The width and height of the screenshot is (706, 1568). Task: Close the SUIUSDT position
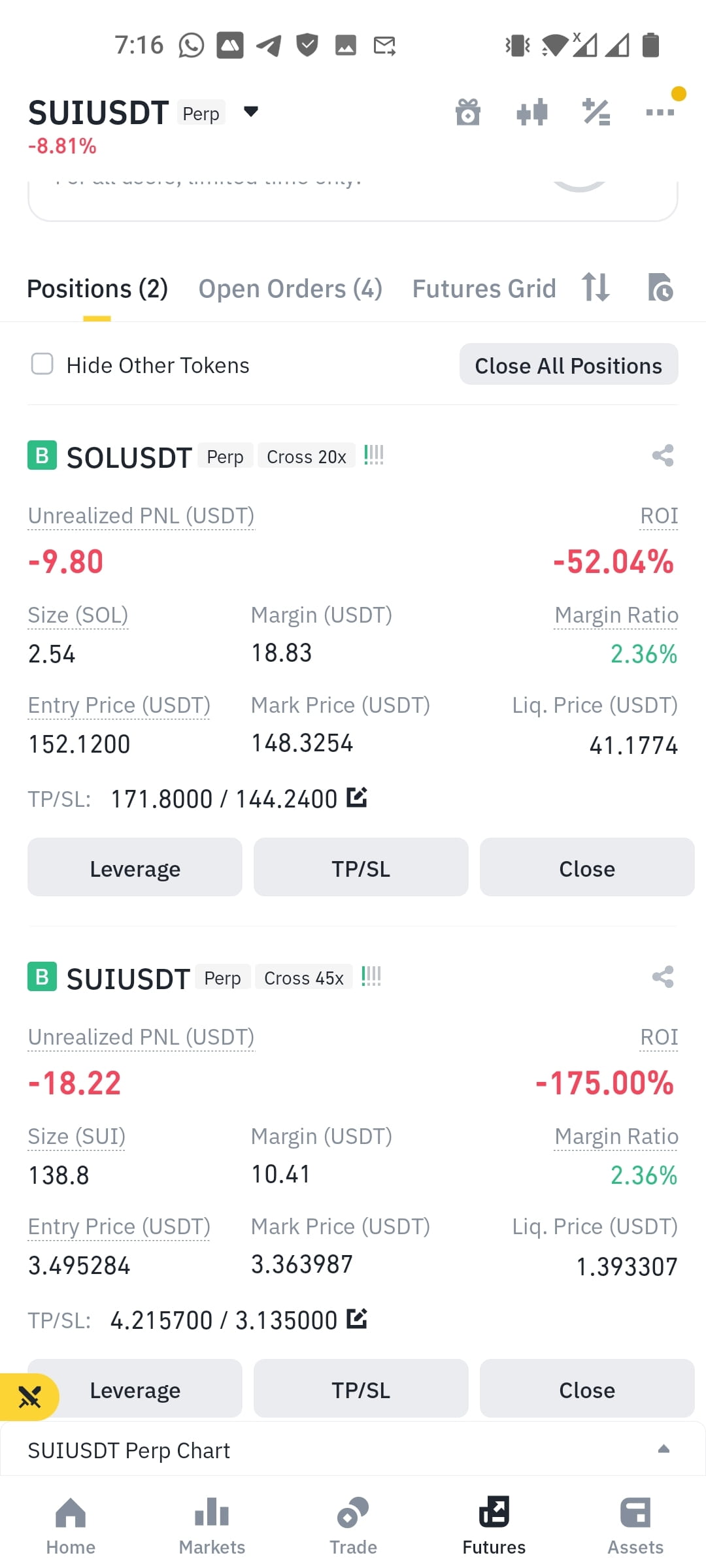coord(587,1390)
